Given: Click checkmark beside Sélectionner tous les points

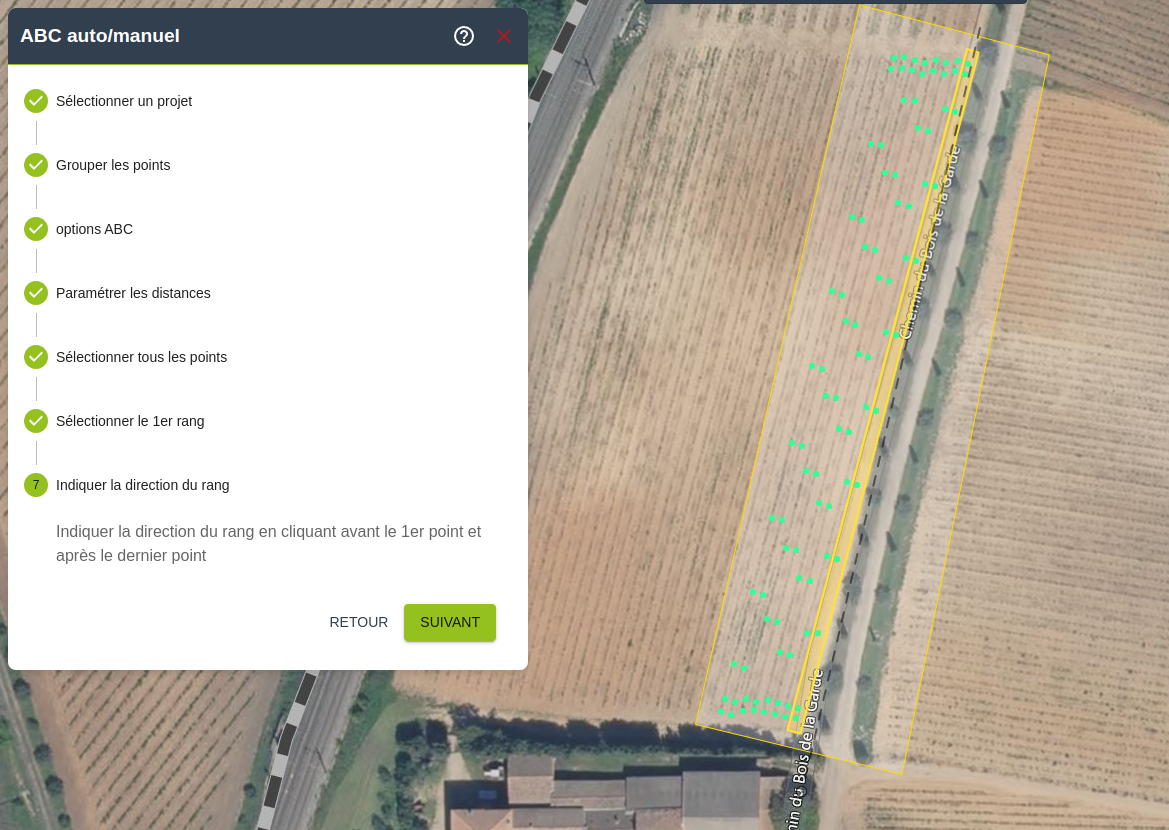Looking at the screenshot, I should pyautogui.click(x=36, y=357).
